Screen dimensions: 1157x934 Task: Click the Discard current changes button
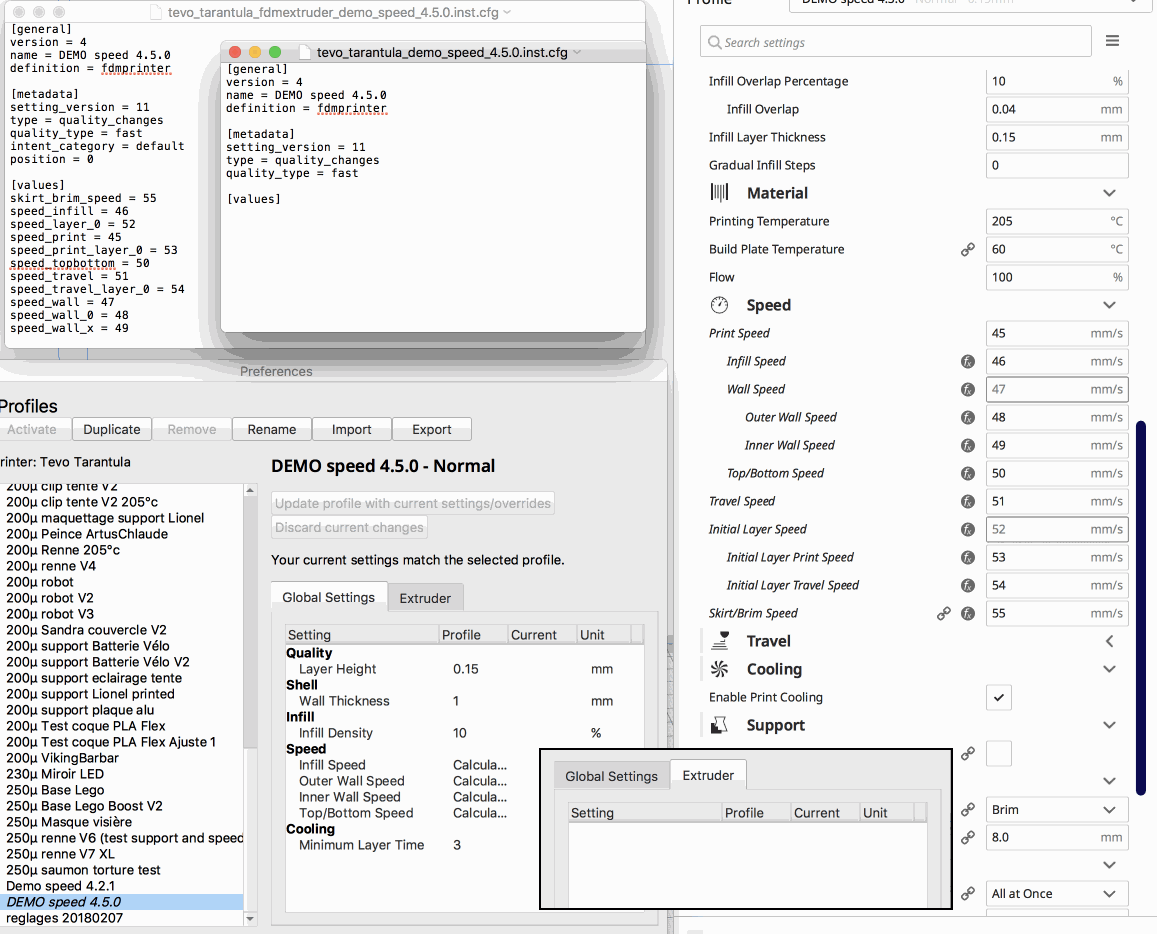pyautogui.click(x=349, y=527)
